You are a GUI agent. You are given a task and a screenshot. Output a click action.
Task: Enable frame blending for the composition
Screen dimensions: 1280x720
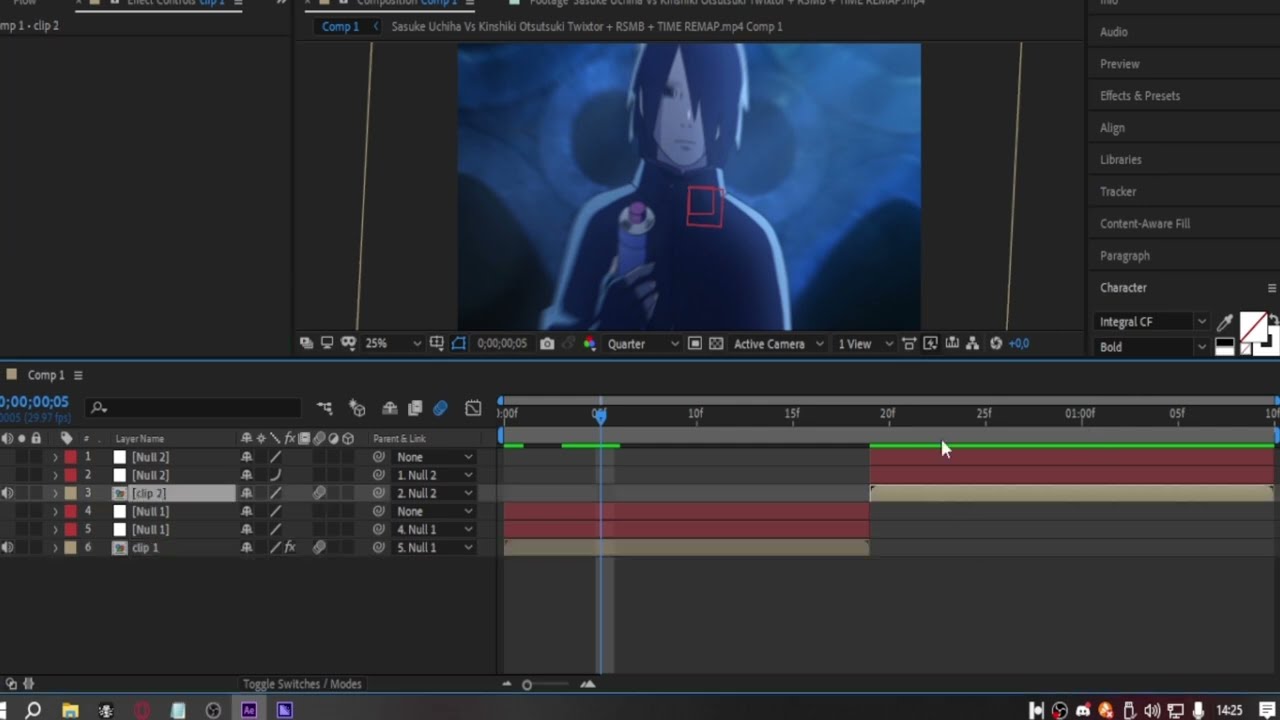(415, 408)
